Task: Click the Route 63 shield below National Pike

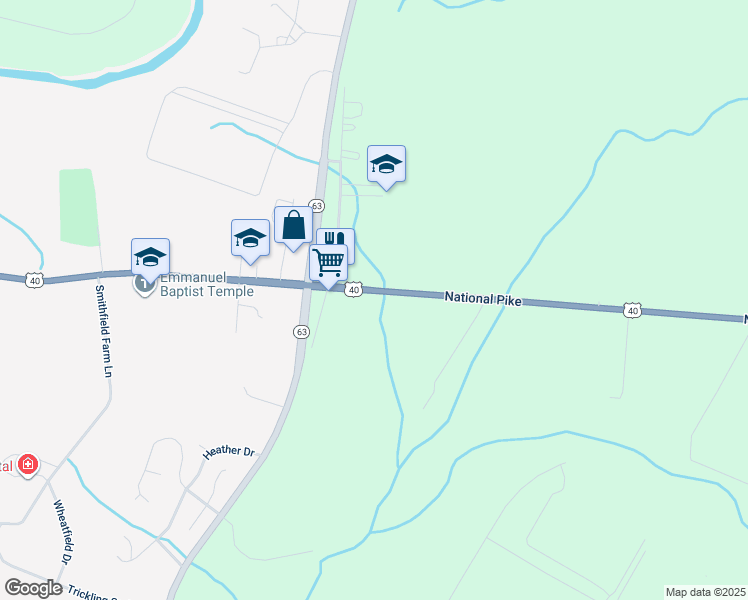Action: [x=301, y=332]
